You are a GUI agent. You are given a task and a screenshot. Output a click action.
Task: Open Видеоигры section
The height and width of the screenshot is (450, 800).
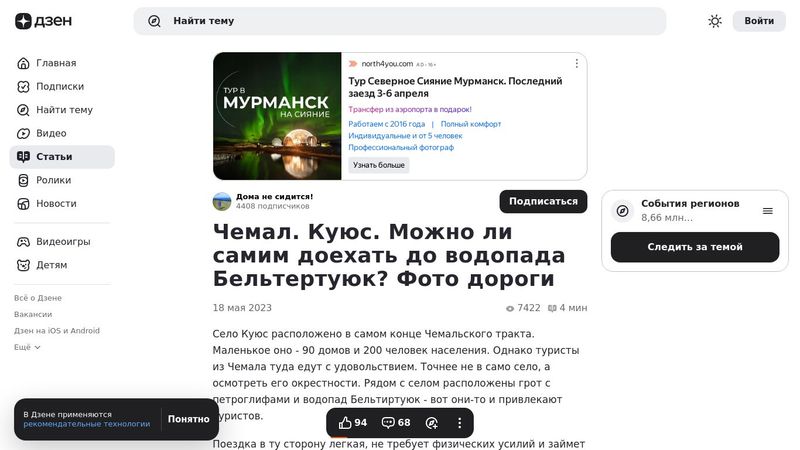click(63, 241)
